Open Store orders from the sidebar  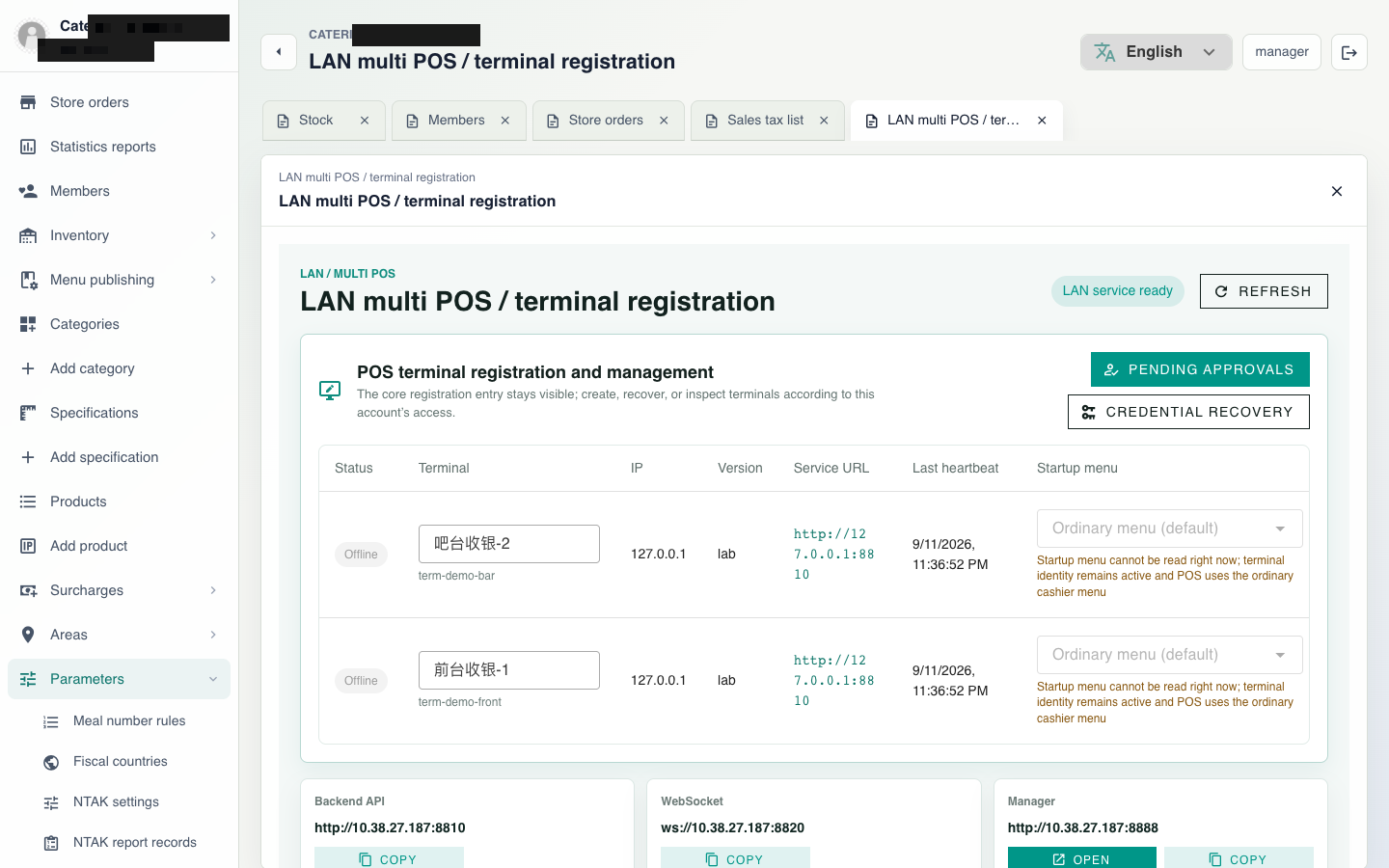(x=119, y=102)
